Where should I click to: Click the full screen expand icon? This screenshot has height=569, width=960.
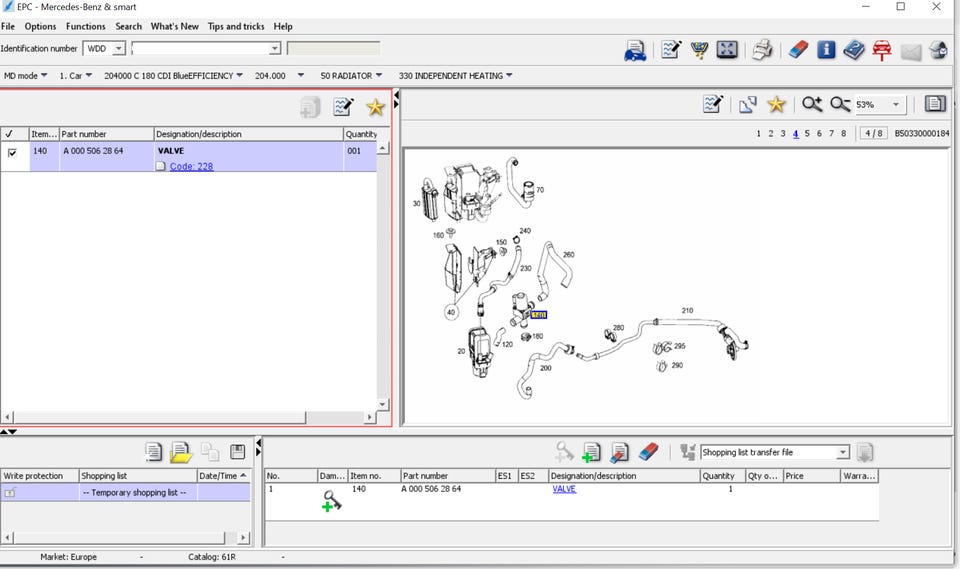[727, 50]
